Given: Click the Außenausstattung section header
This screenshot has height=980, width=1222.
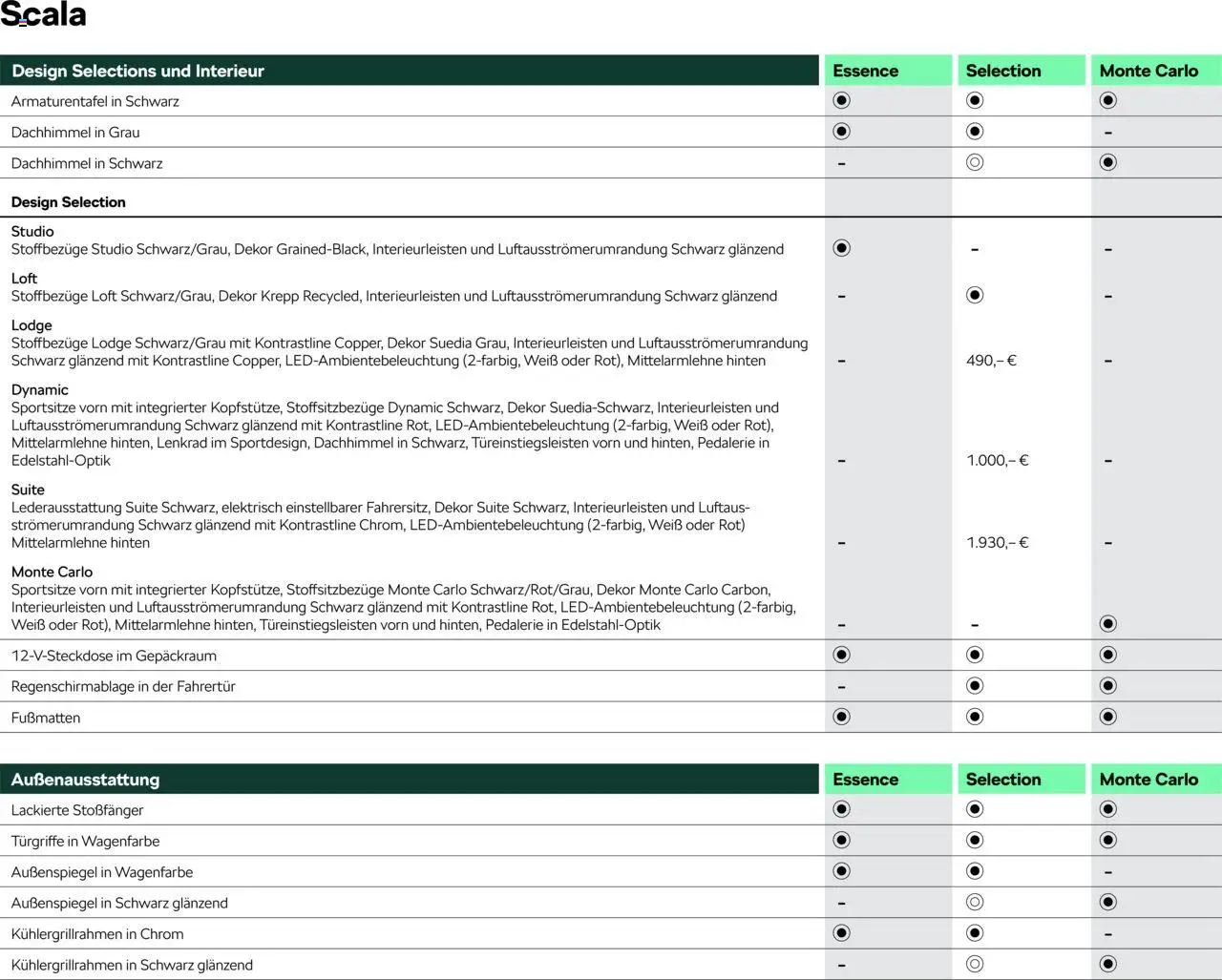Looking at the screenshot, I should click(85, 780).
